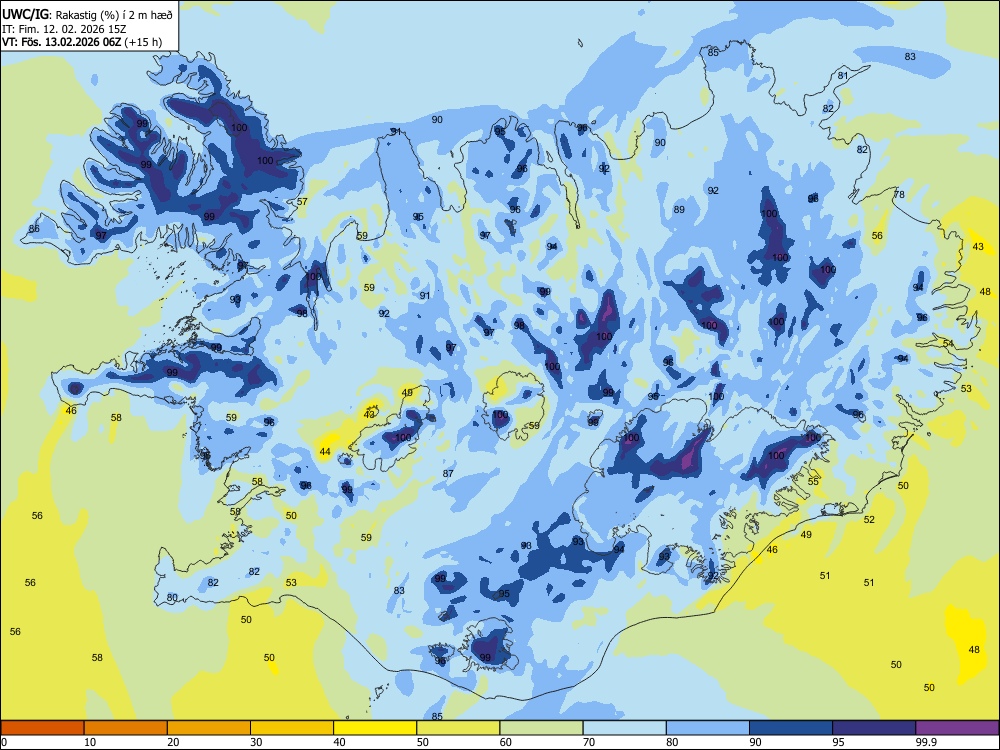Click the '95' legend scale label
The image size is (1000, 750).
click(839, 742)
